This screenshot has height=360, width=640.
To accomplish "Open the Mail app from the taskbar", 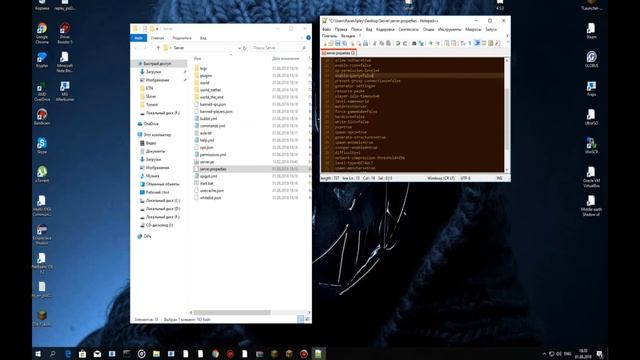I will coord(97,353).
